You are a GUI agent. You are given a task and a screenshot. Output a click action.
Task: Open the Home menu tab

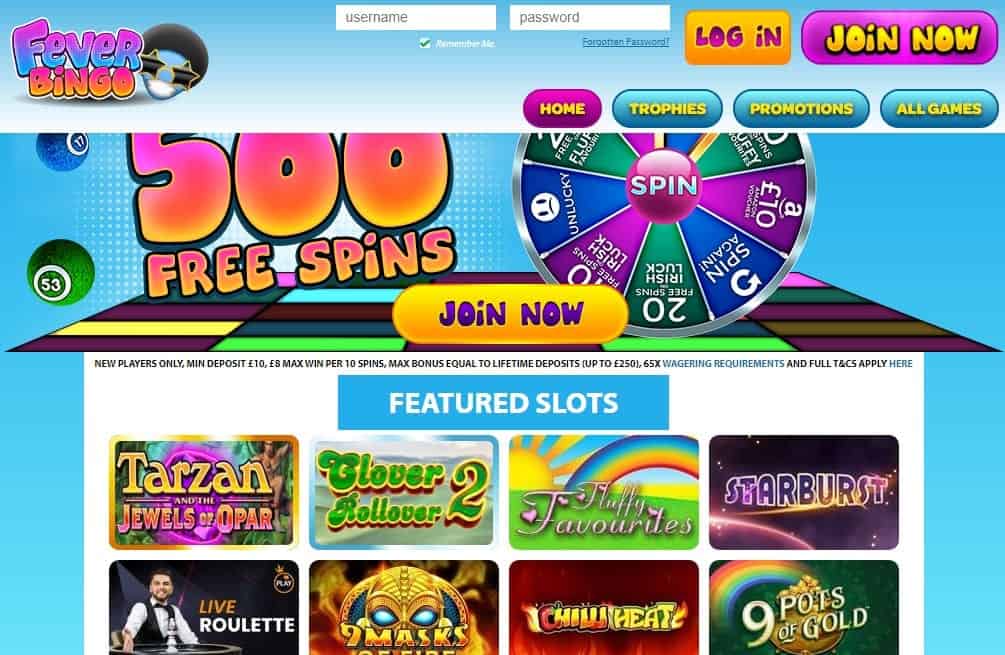coord(562,108)
